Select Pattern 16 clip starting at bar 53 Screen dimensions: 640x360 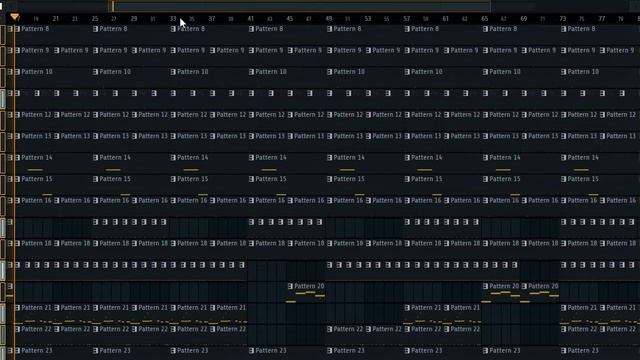tap(385, 207)
